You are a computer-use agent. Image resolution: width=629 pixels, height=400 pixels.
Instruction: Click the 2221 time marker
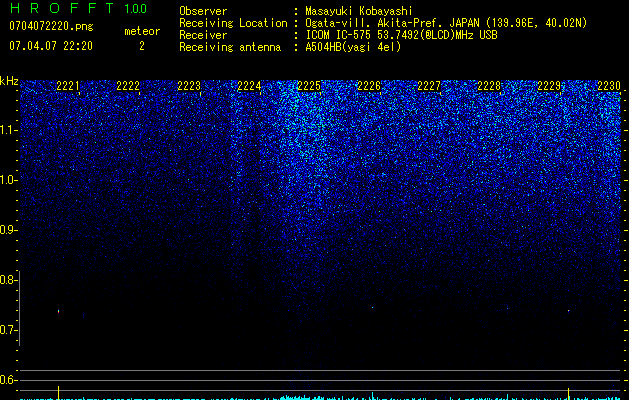click(68, 86)
